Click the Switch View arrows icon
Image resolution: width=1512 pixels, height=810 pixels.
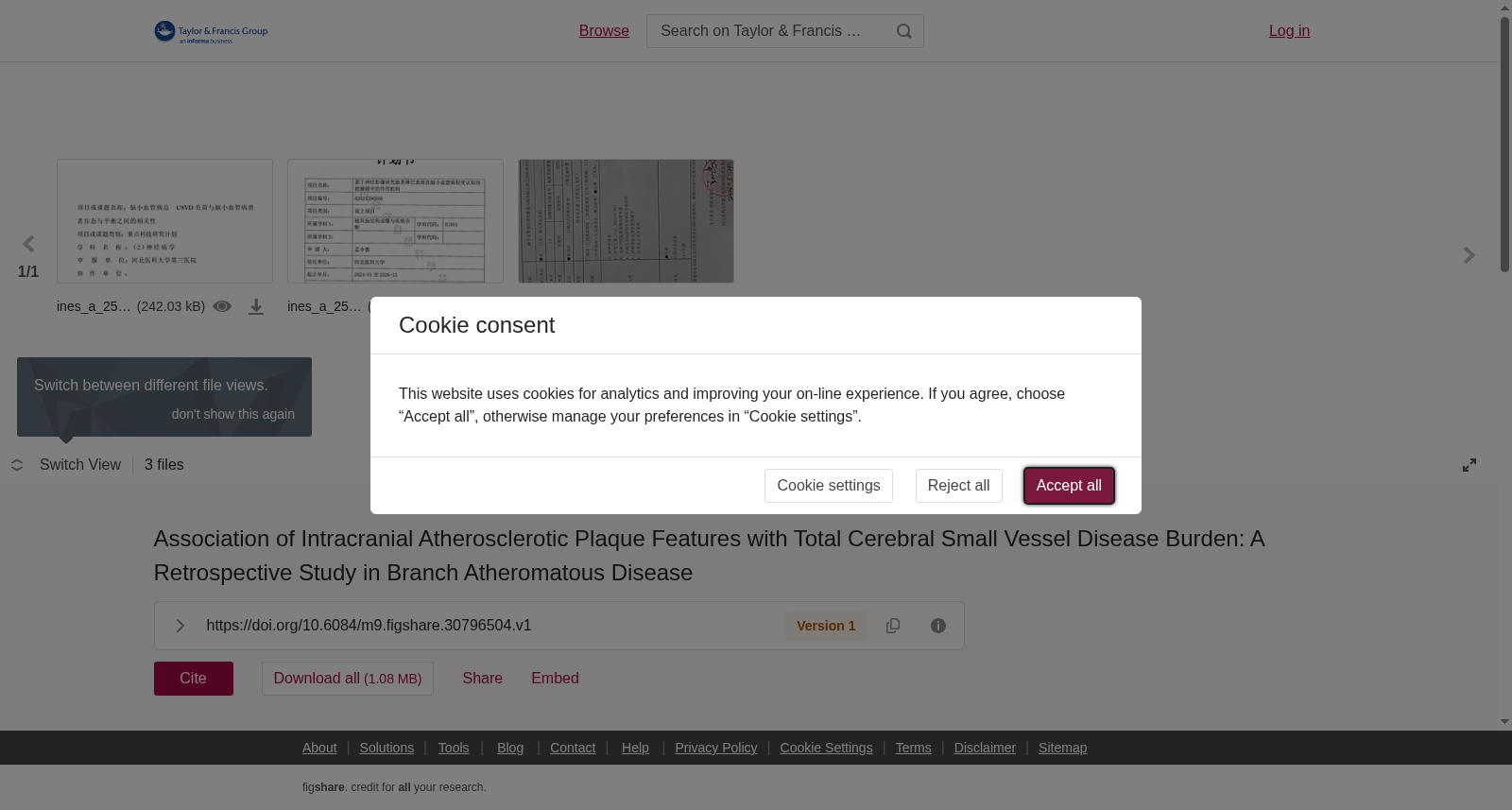click(17, 465)
